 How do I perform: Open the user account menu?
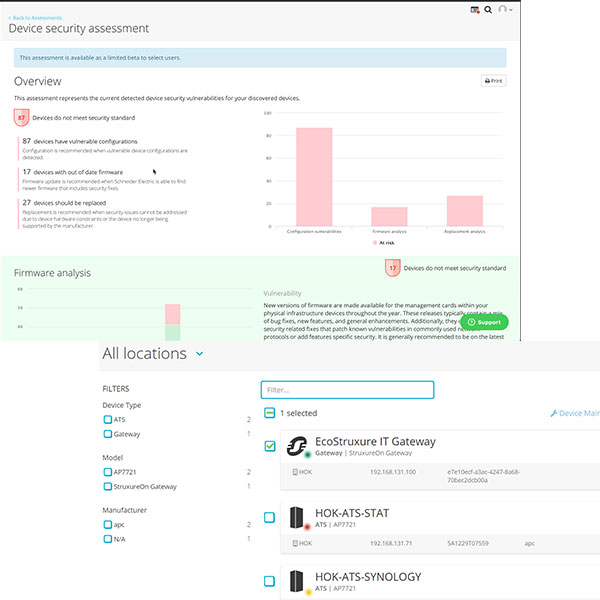point(505,10)
